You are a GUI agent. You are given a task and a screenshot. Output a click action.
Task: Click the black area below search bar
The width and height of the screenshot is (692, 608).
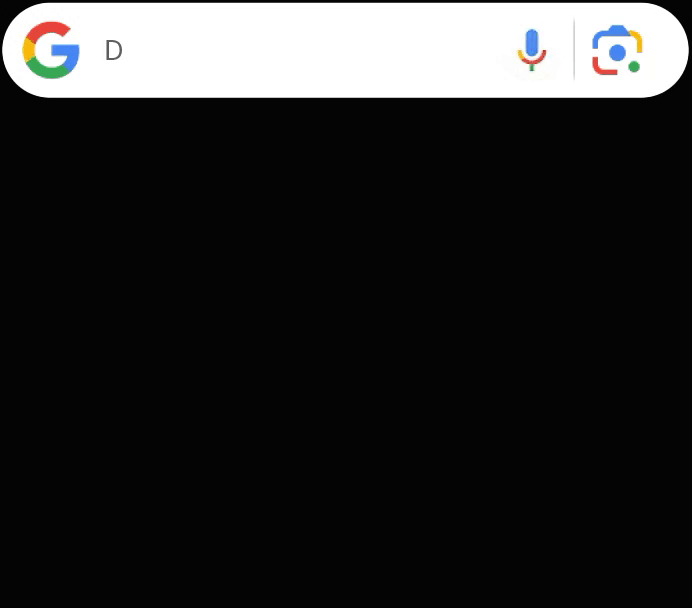coord(346,353)
